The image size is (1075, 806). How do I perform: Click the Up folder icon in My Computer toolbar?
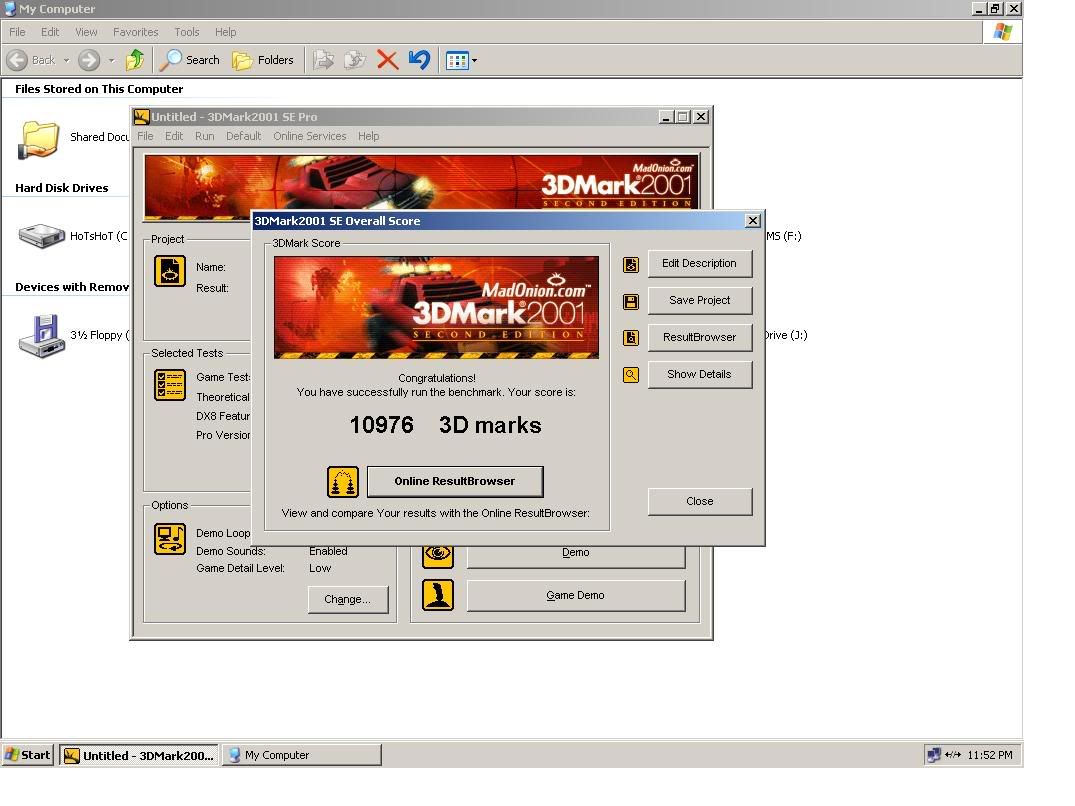135,60
